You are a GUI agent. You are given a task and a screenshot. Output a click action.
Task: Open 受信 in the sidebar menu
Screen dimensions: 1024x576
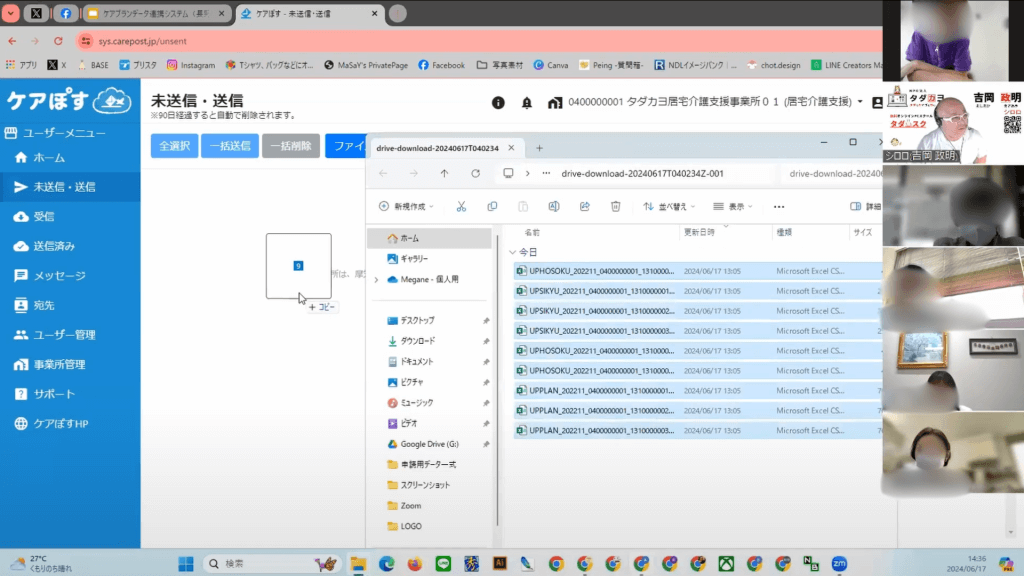click(x=43, y=216)
